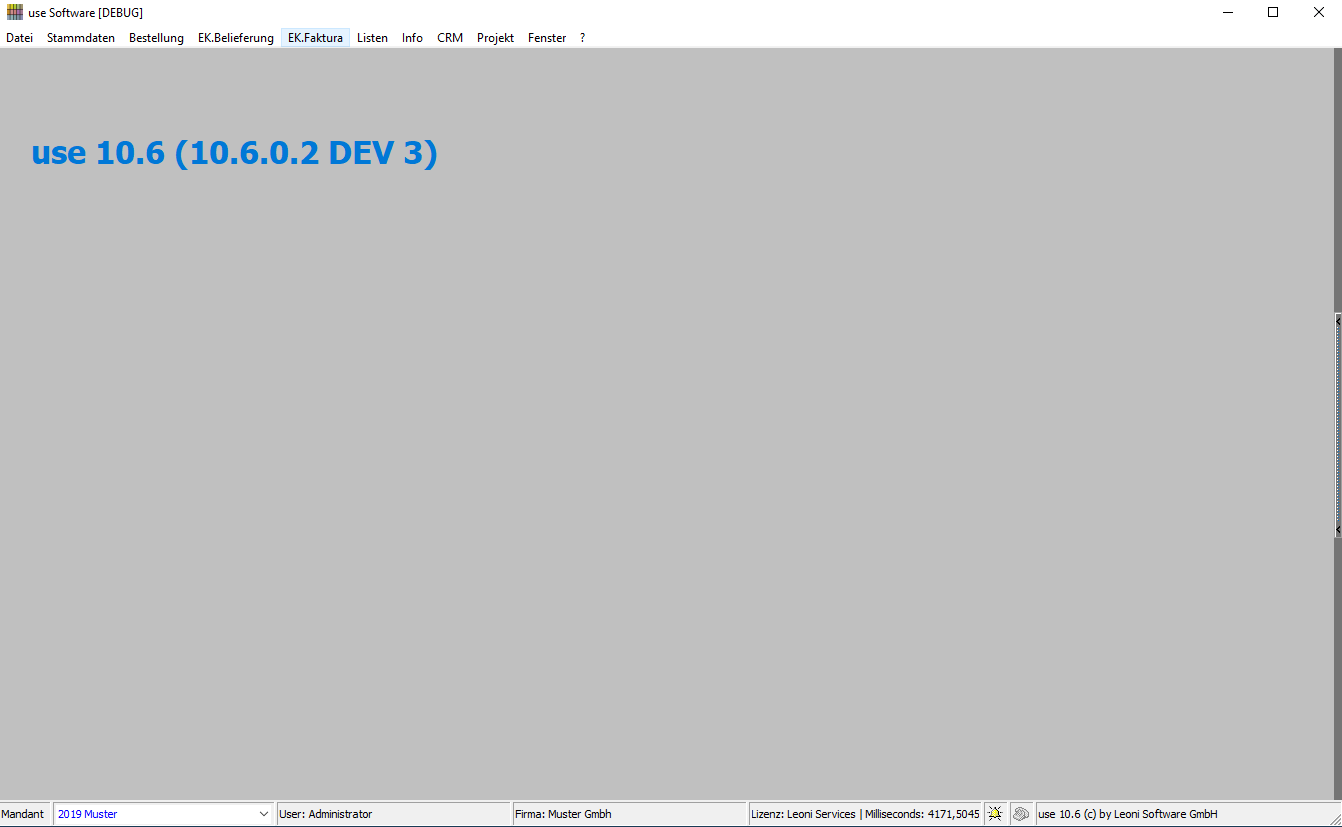
Task: Open the EK.Belieferung menu
Action: pos(236,38)
